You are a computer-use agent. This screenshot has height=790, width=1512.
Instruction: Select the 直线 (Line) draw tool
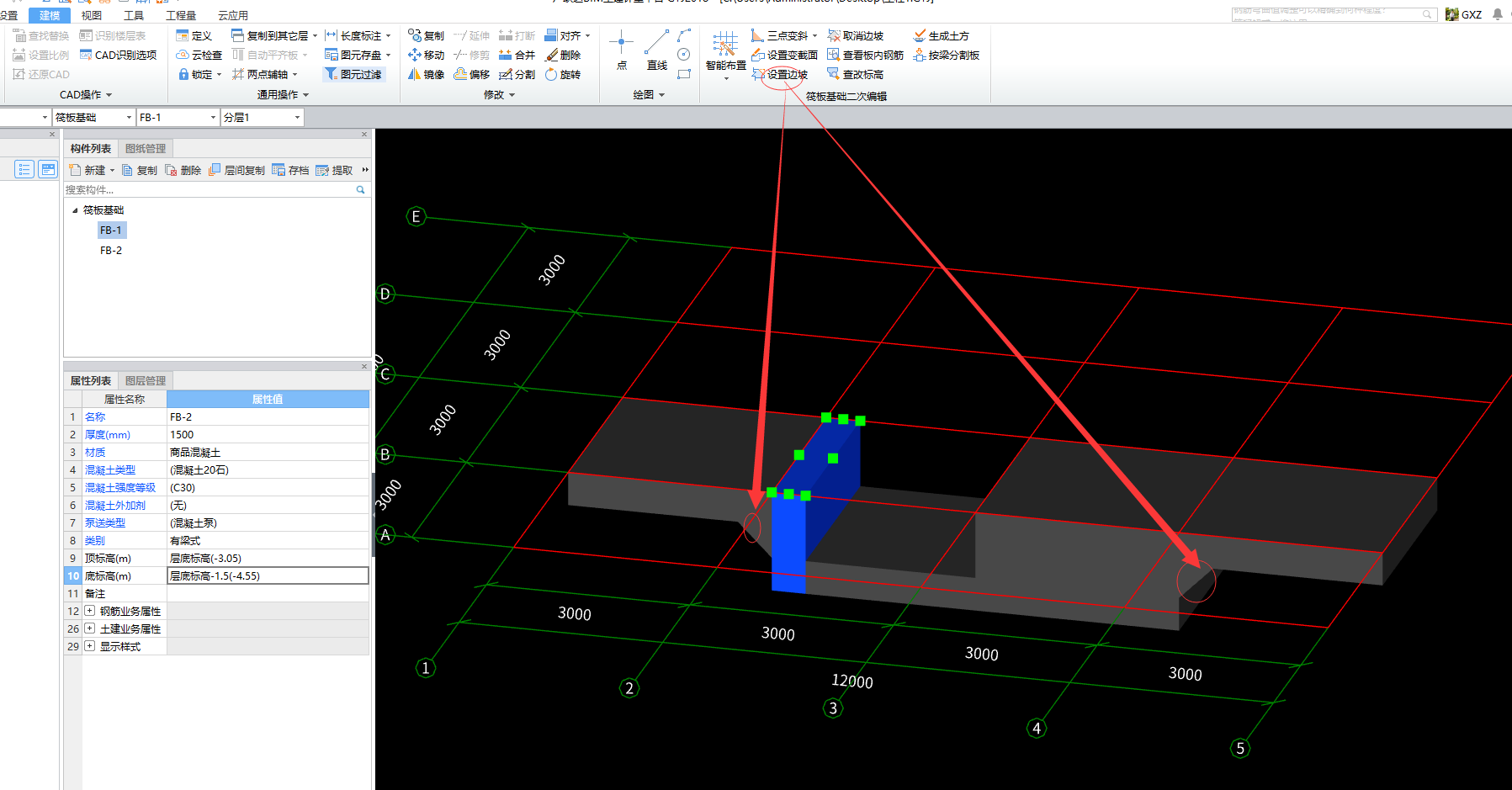point(657,49)
